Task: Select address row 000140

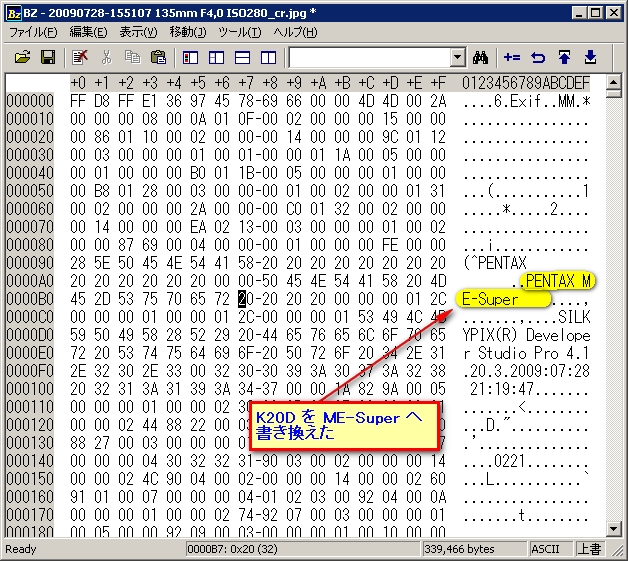Action: click(30, 461)
